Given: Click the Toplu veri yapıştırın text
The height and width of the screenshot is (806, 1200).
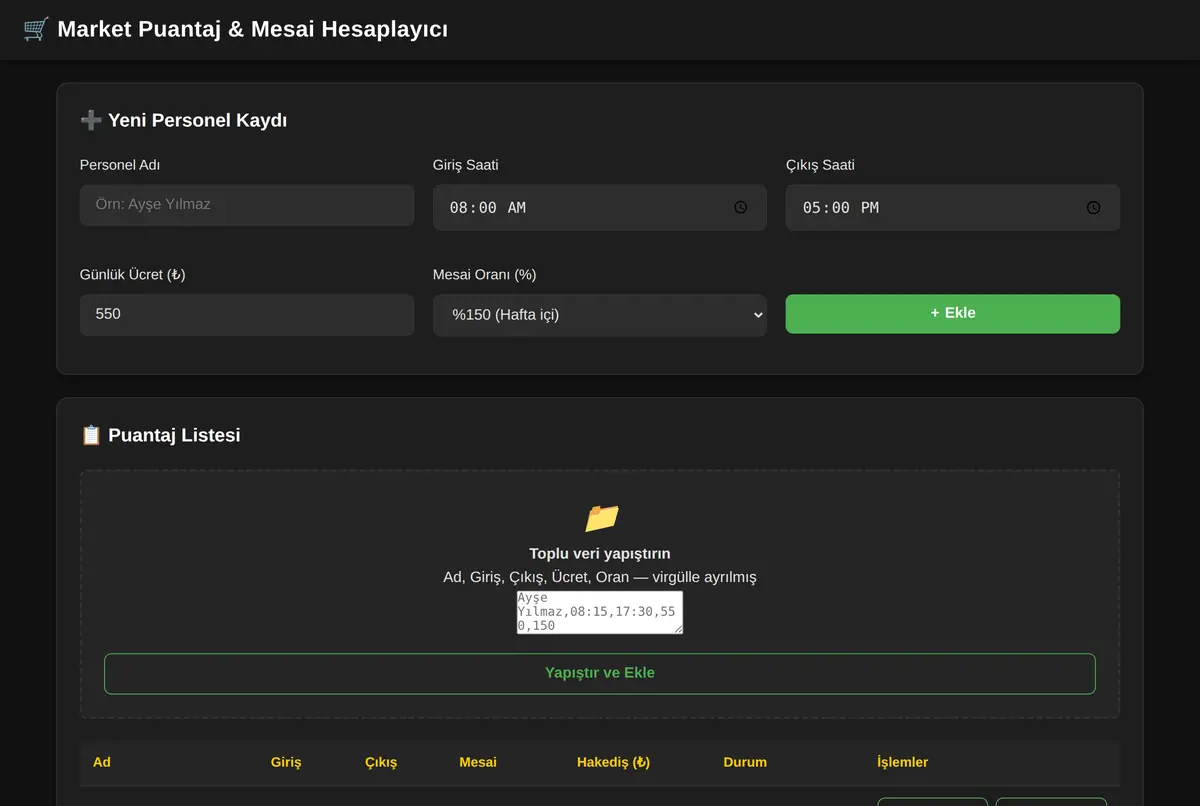Looking at the screenshot, I should (x=600, y=554).
